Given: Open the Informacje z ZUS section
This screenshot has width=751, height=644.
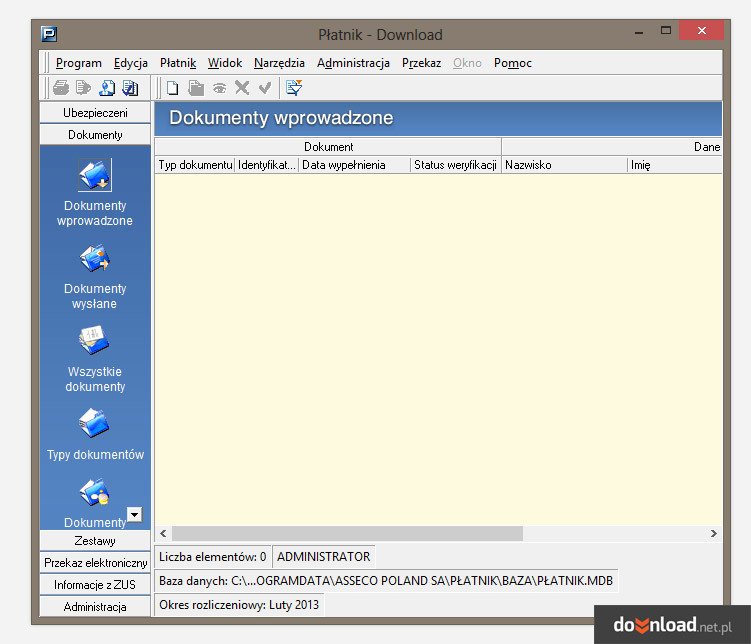Looking at the screenshot, I should pyautogui.click(x=95, y=585).
